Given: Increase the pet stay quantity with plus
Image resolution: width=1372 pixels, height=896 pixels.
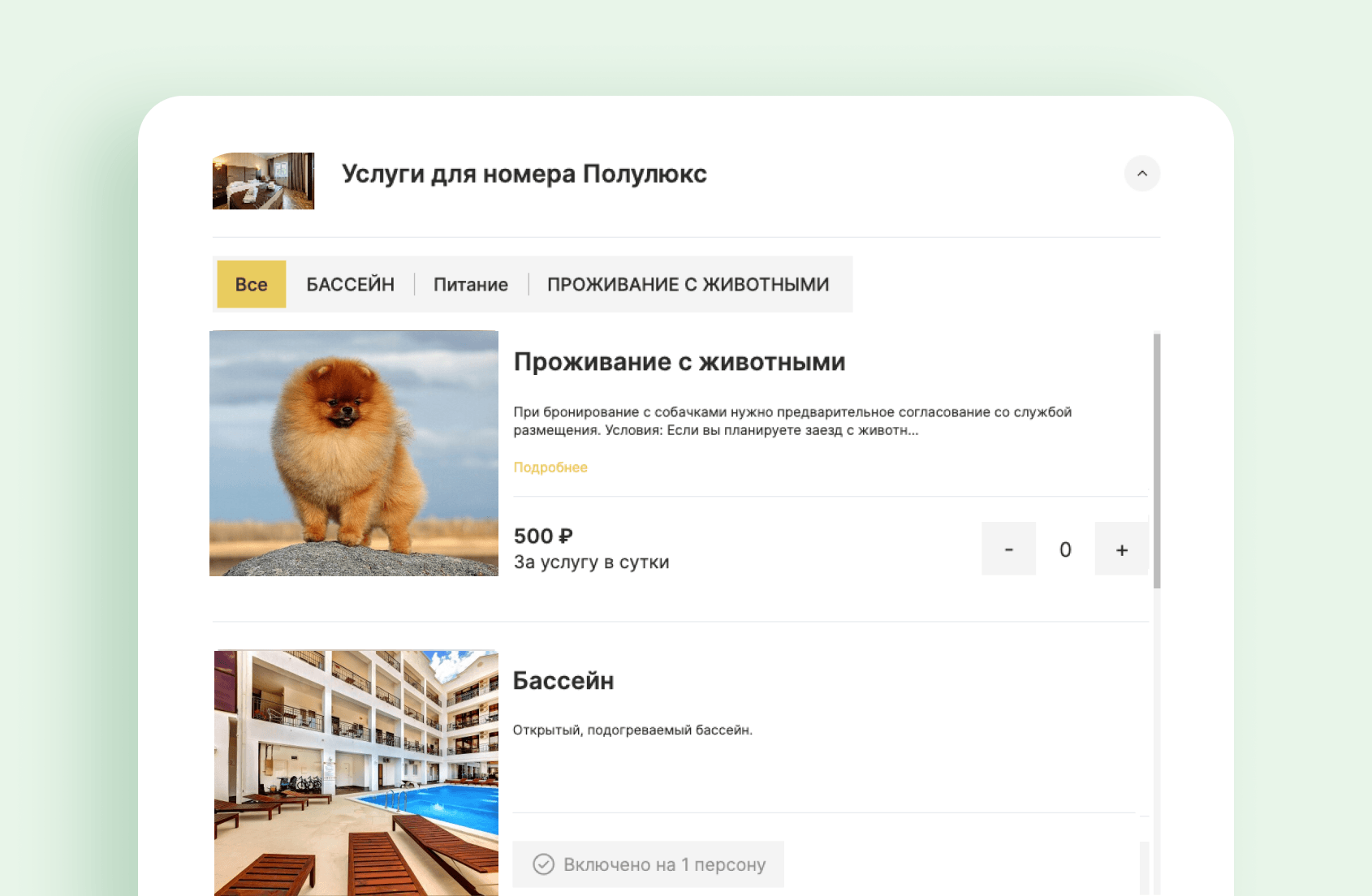Looking at the screenshot, I should tap(1121, 549).
